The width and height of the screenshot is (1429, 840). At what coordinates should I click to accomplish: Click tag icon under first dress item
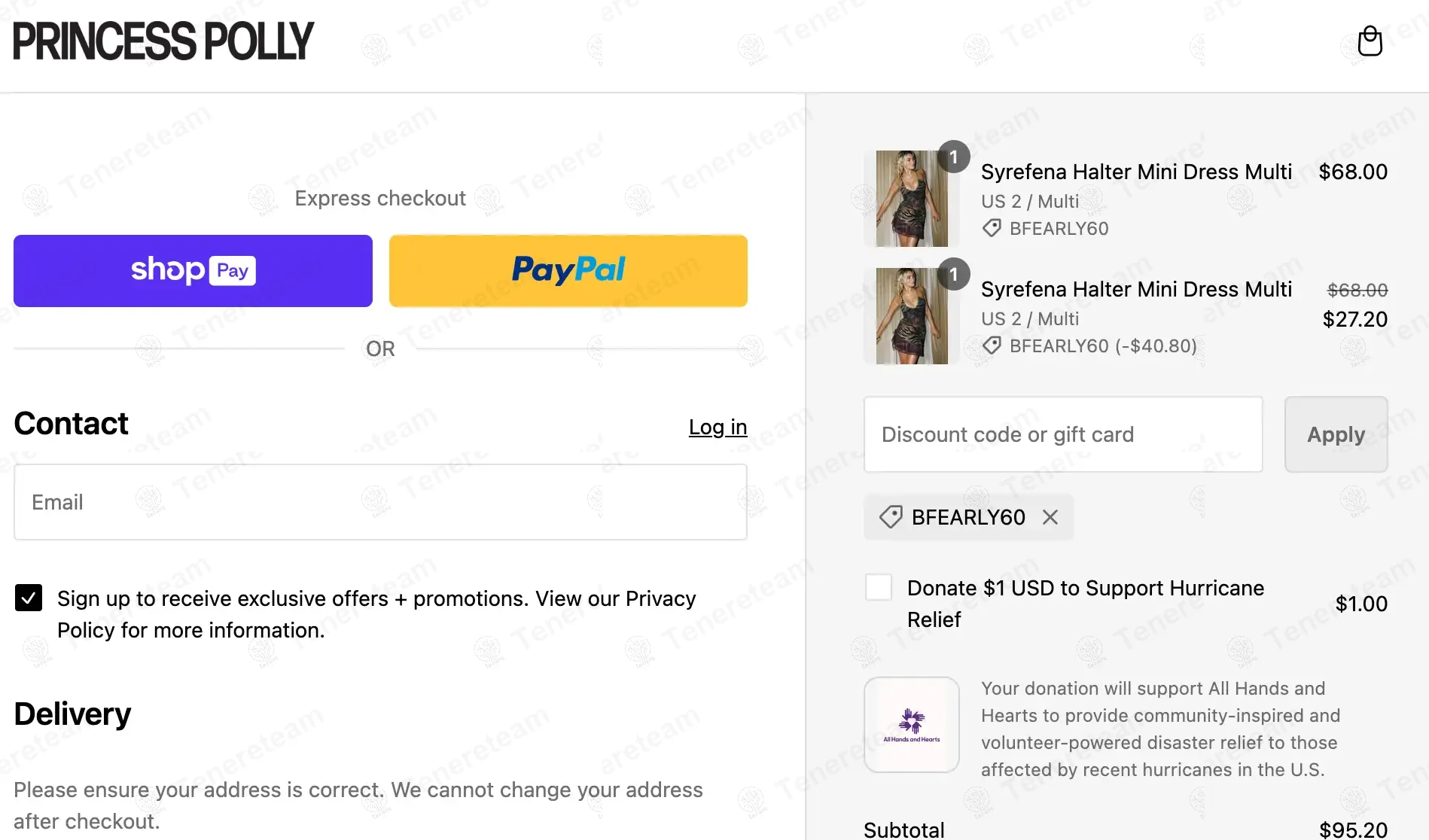(992, 228)
